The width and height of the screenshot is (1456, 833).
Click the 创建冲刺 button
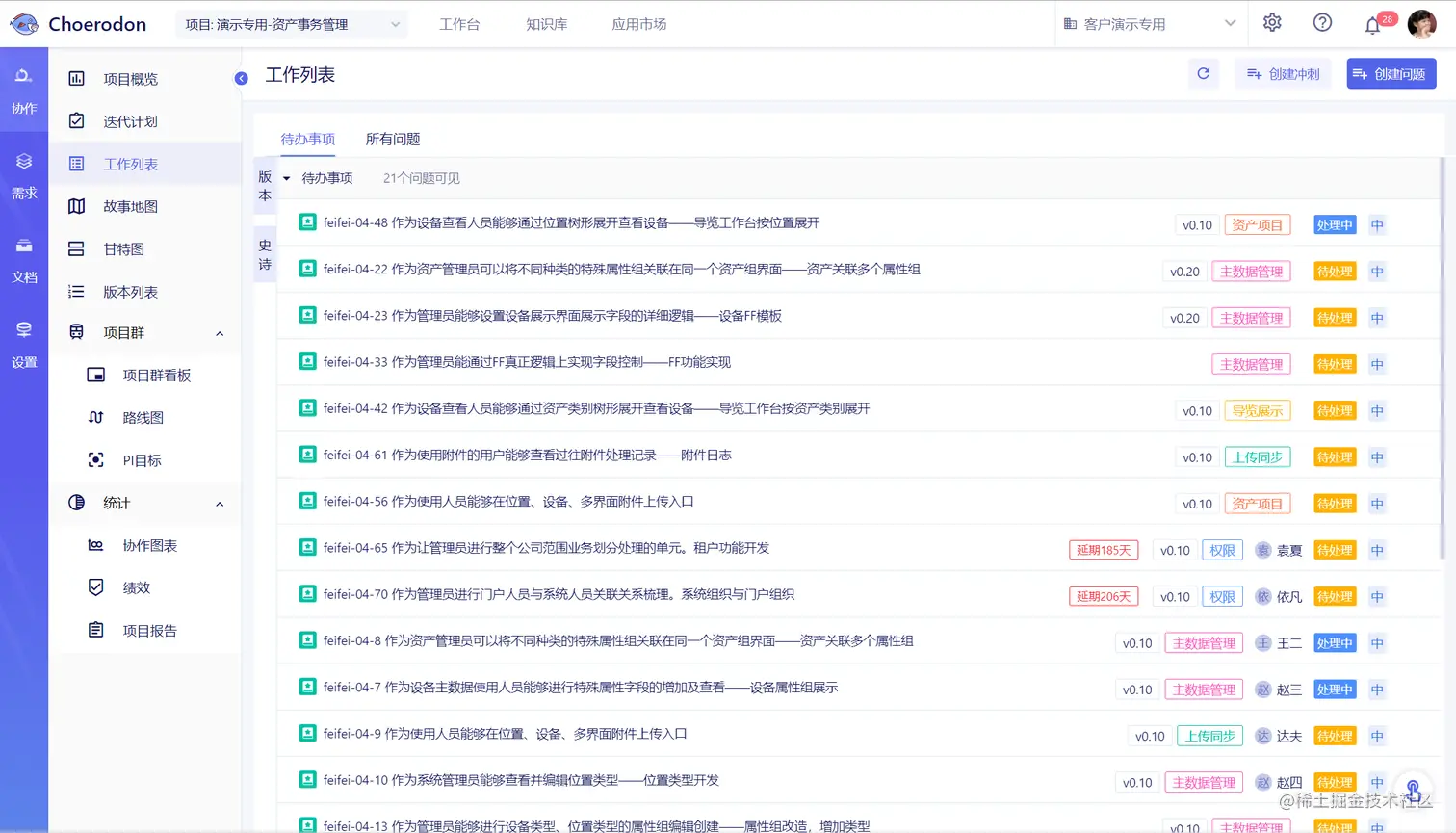pyautogui.click(x=1283, y=74)
